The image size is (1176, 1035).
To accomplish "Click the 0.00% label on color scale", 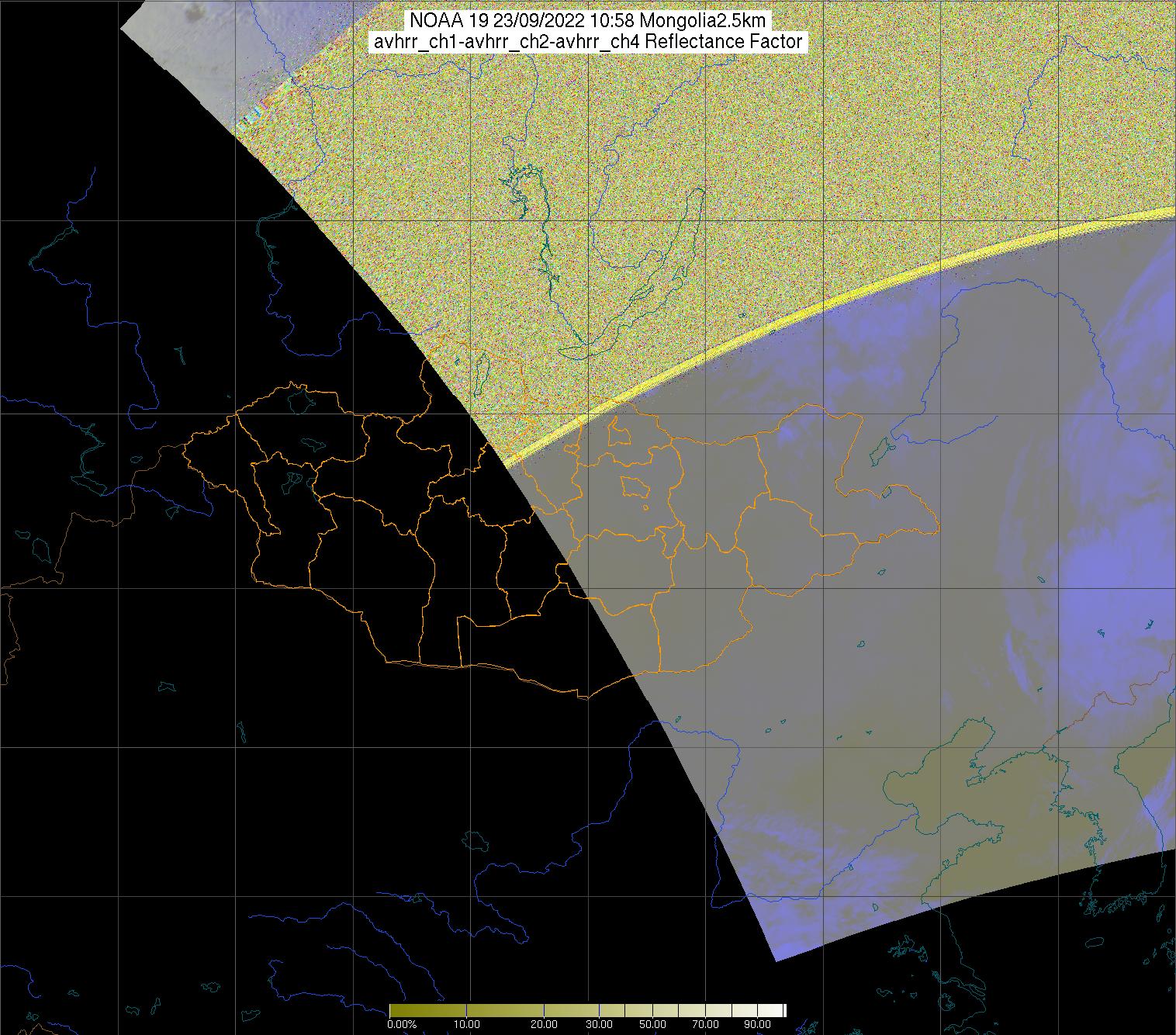I will click(402, 1025).
